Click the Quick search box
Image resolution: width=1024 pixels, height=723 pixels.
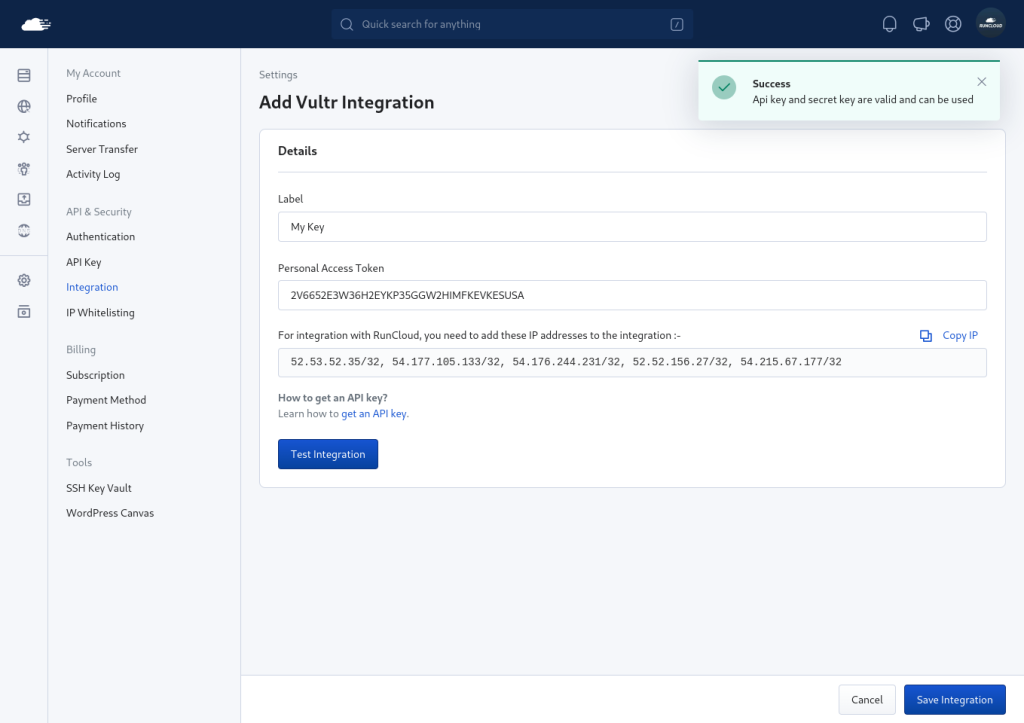512,24
